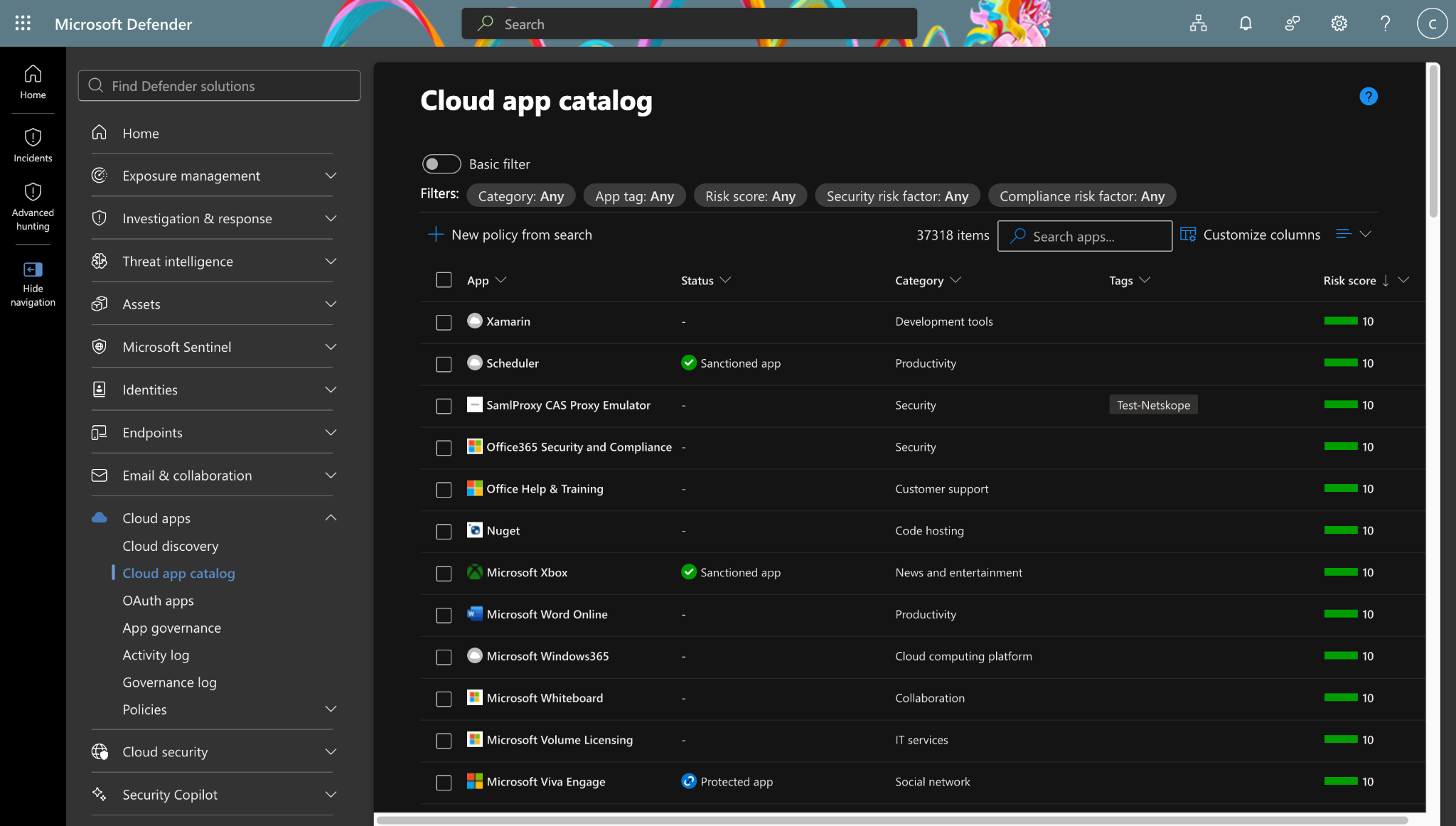Click the Cloud apps cloud icon
This screenshot has width=1456, height=826.
coord(100,517)
